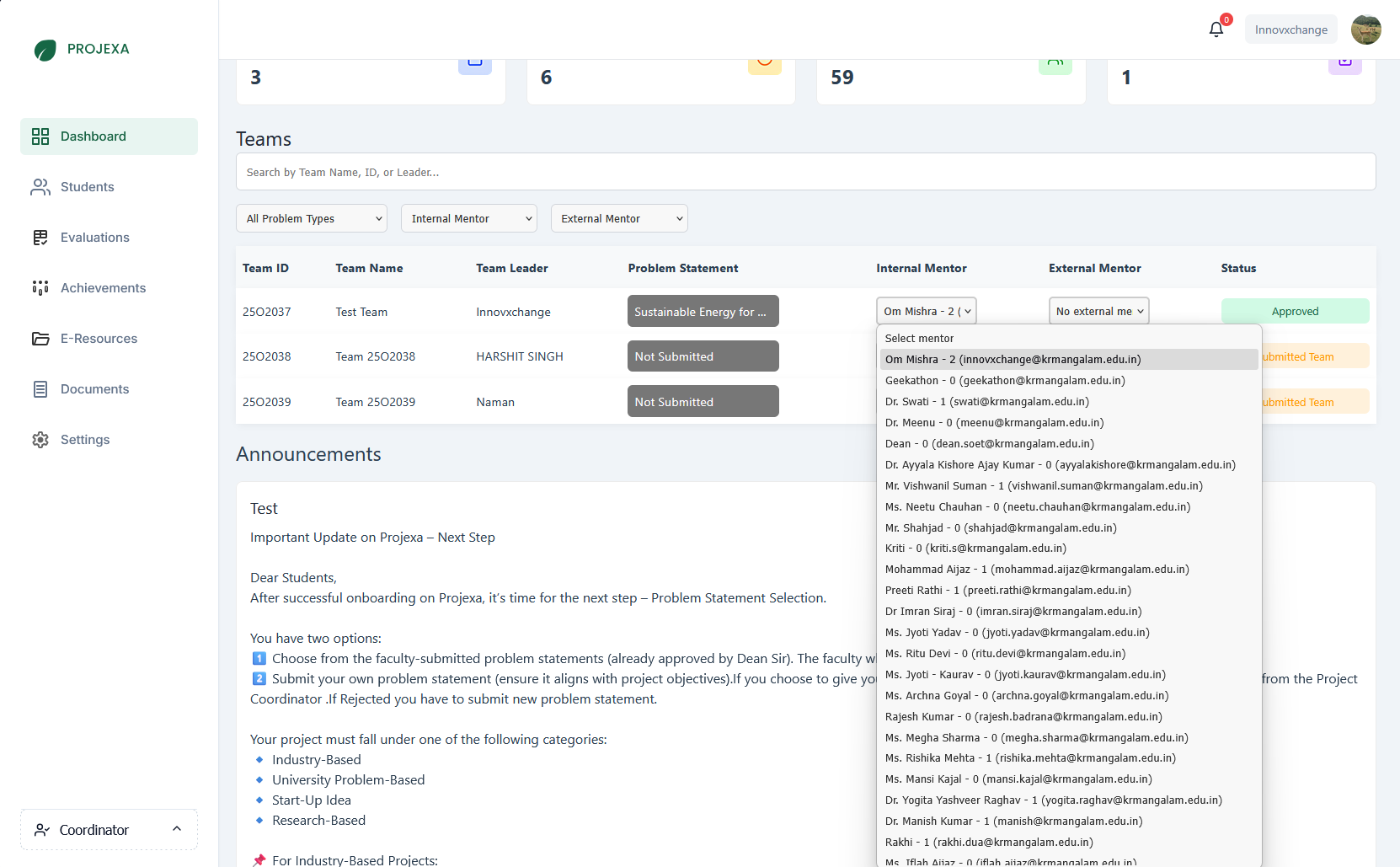
Task: Collapse the Coordinator section chevron
Action: (177, 828)
